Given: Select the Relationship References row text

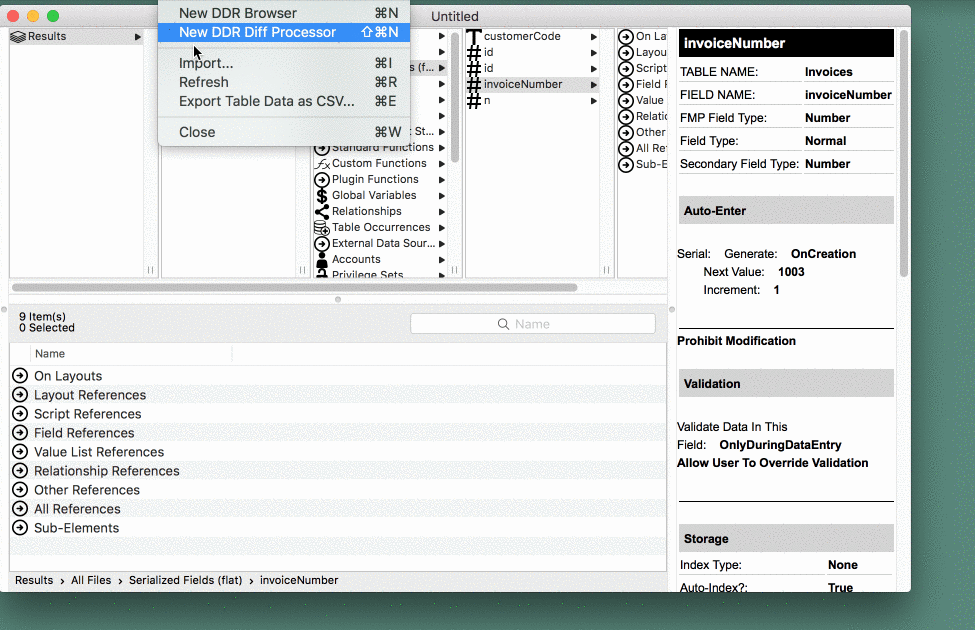Looking at the screenshot, I should 107,471.
